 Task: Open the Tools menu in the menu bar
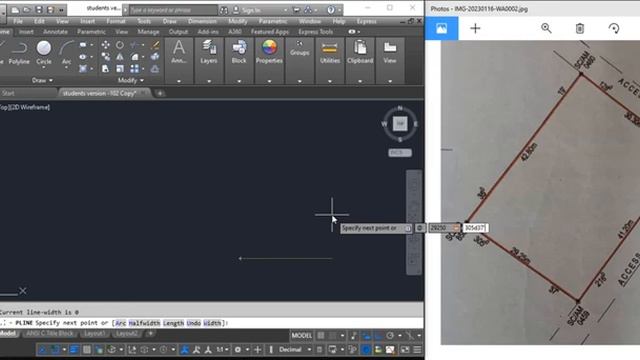click(x=144, y=21)
